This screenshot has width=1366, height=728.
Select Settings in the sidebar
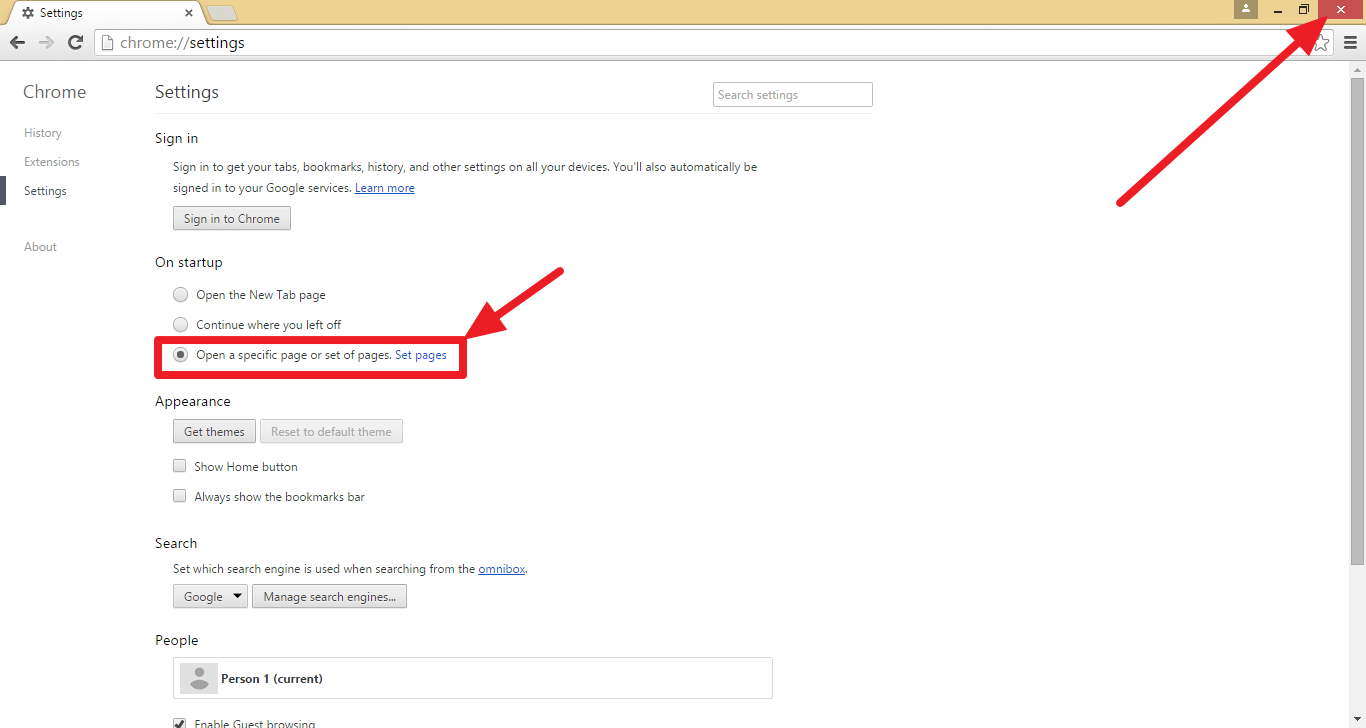45,191
